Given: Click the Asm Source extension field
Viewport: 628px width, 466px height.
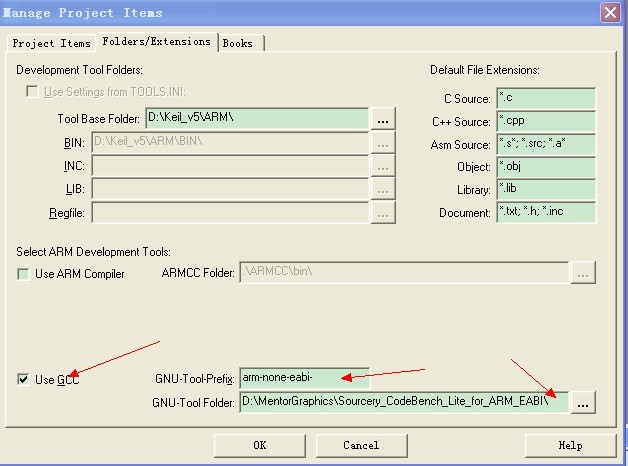Looking at the screenshot, I should pos(545,144).
